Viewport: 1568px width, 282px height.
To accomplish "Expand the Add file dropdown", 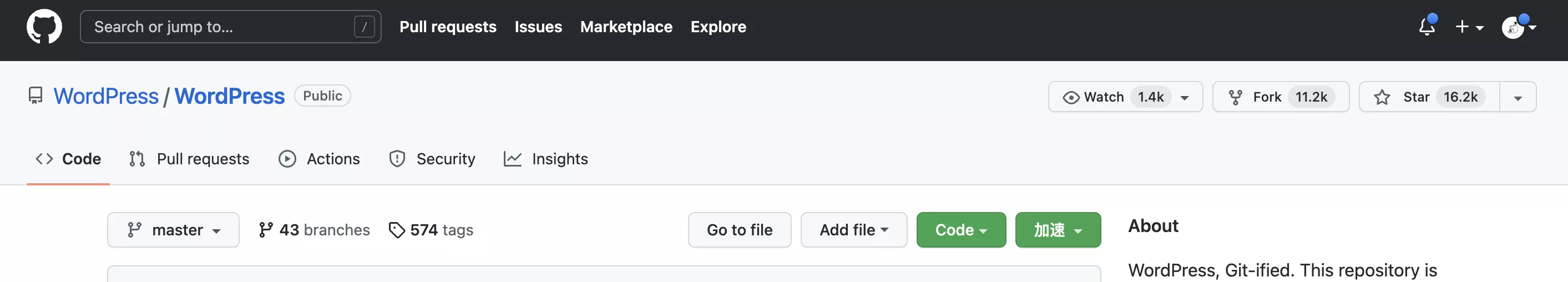I will click(853, 230).
